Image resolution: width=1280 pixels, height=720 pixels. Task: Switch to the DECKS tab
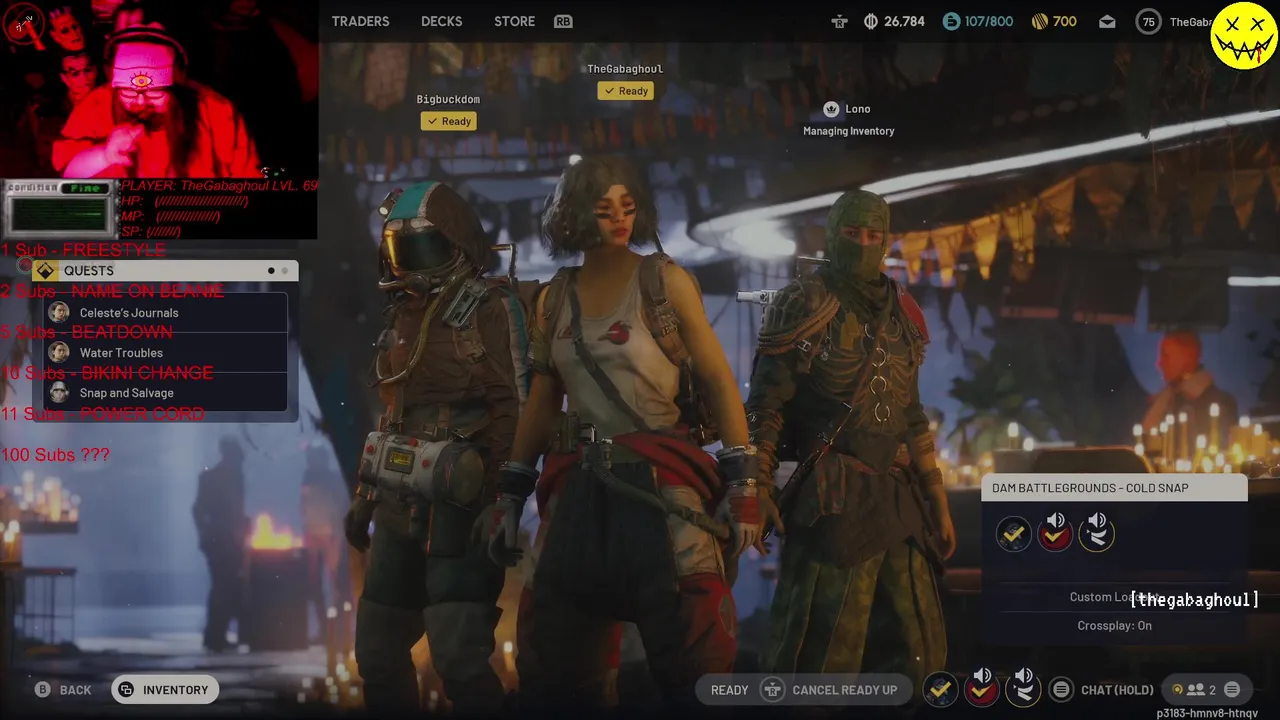[x=441, y=21]
